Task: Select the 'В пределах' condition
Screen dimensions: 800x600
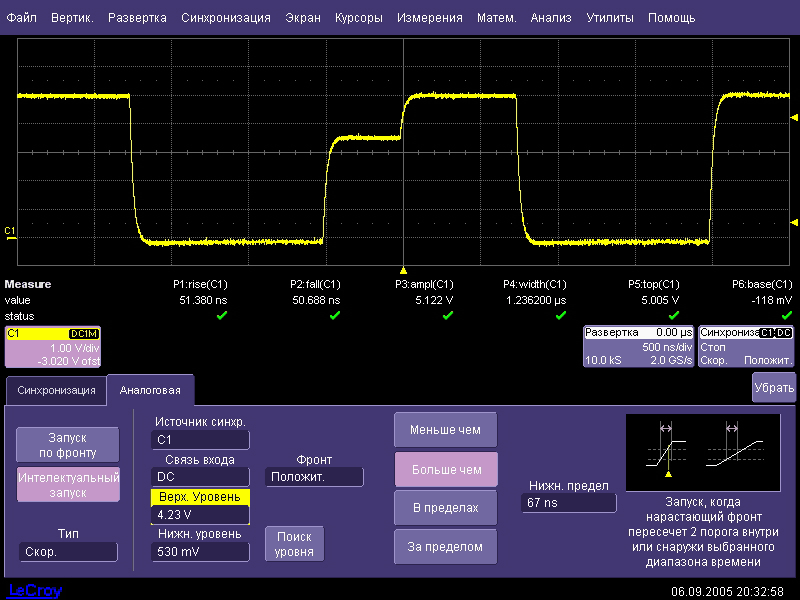Action: click(445, 508)
